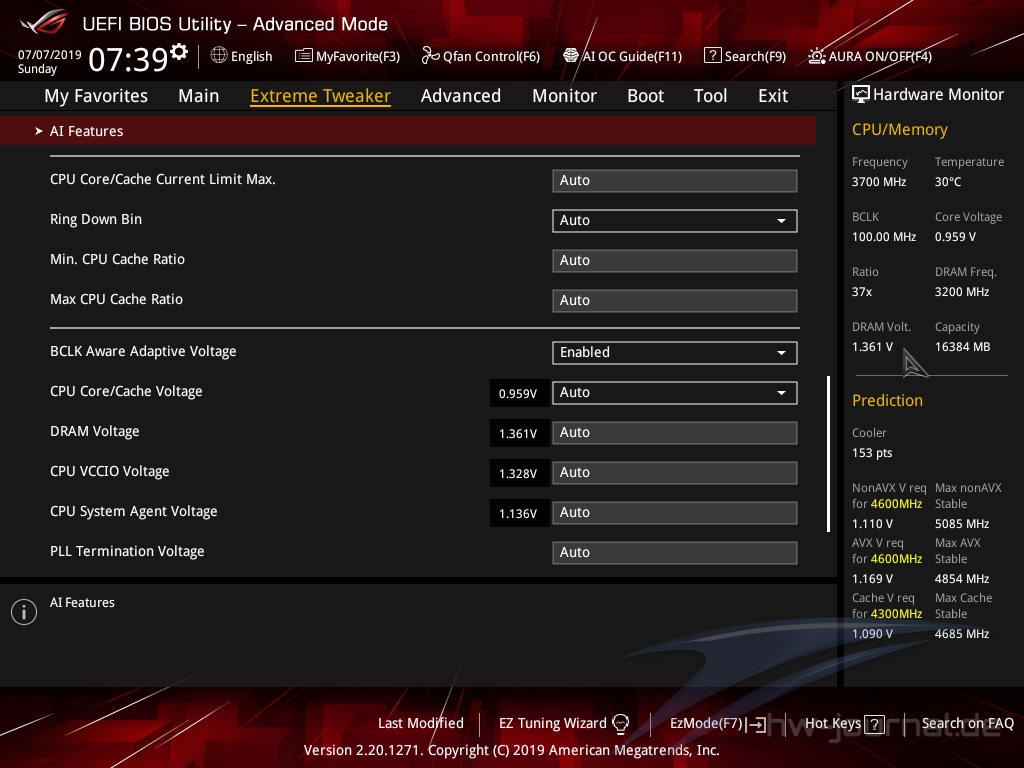This screenshot has height=768, width=1024.
Task: Click PLL Termination Voltage field
Action: click(675, 552)
